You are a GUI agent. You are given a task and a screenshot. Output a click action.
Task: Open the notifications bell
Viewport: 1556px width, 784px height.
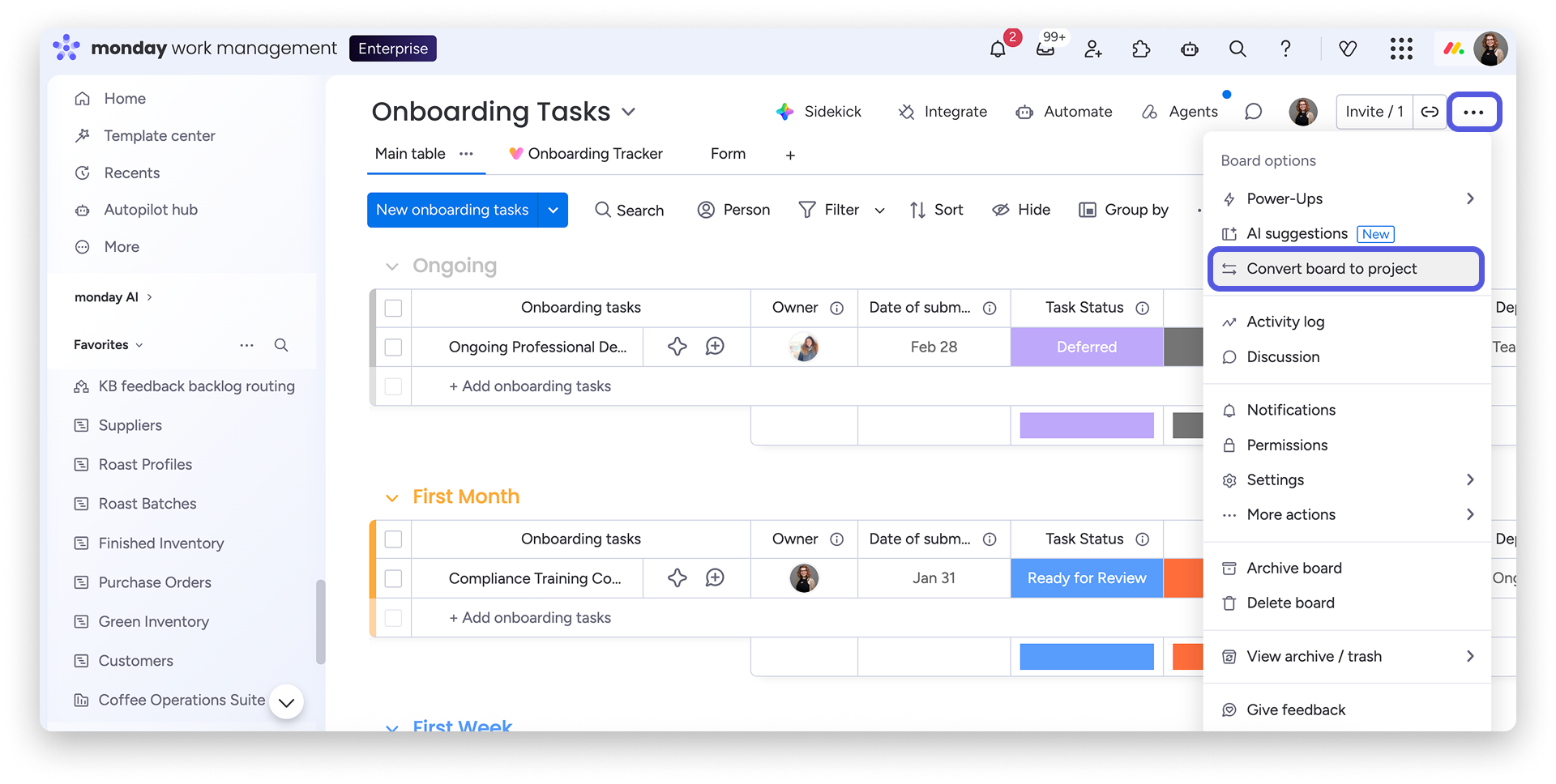998,49
